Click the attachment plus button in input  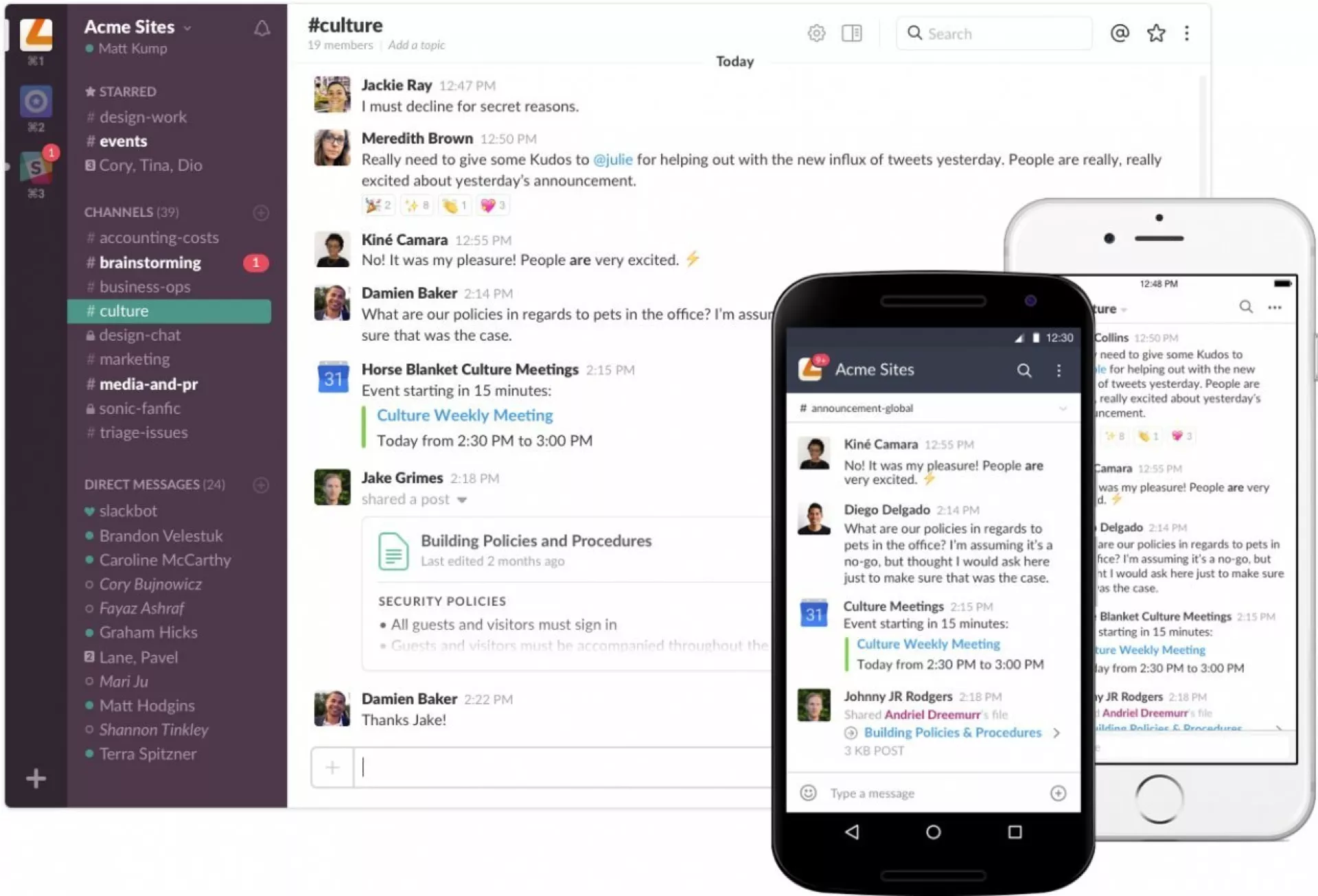pos(333,767)
